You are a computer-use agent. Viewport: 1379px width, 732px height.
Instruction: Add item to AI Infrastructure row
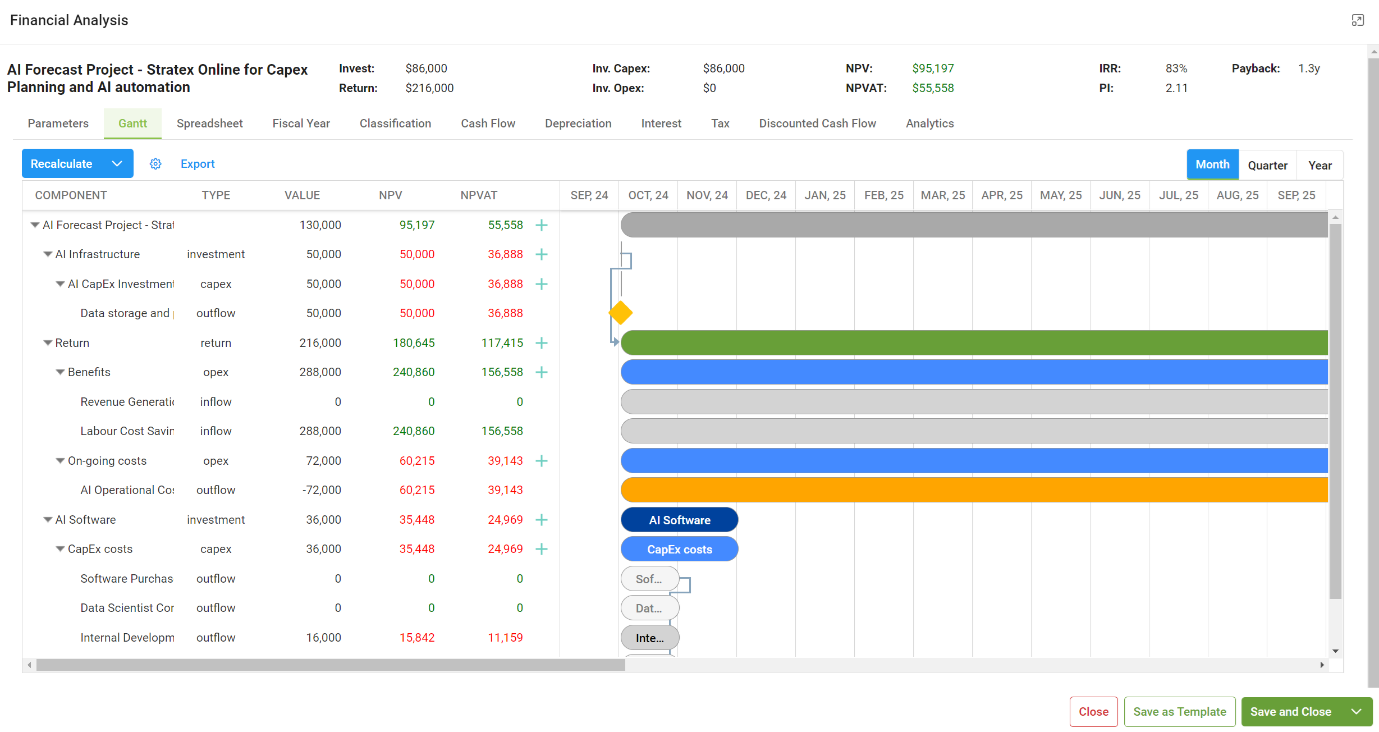(x=541, y=254)
